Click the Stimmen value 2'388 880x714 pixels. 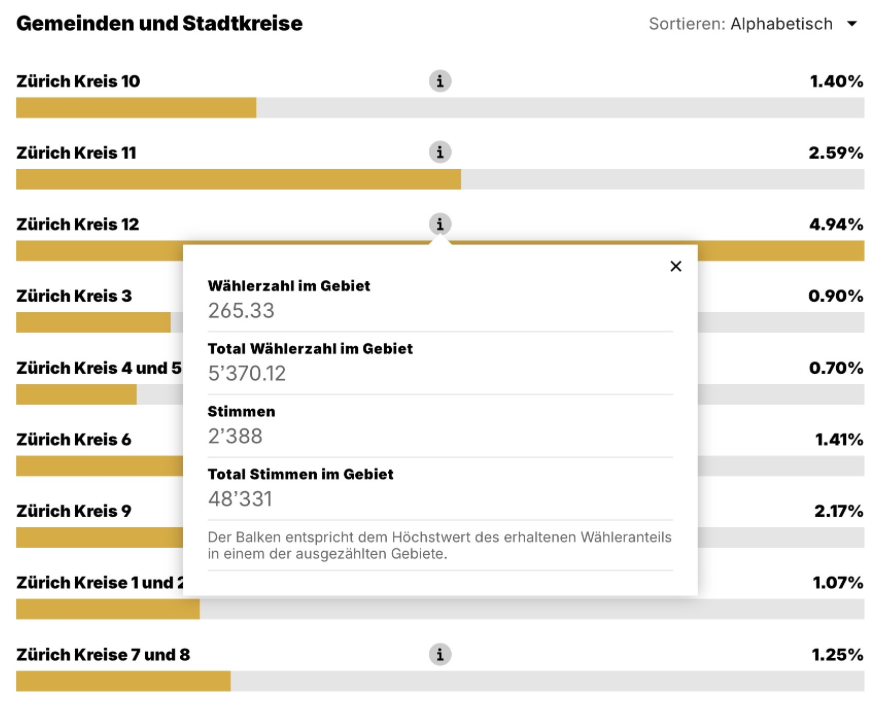coord(235,436)
